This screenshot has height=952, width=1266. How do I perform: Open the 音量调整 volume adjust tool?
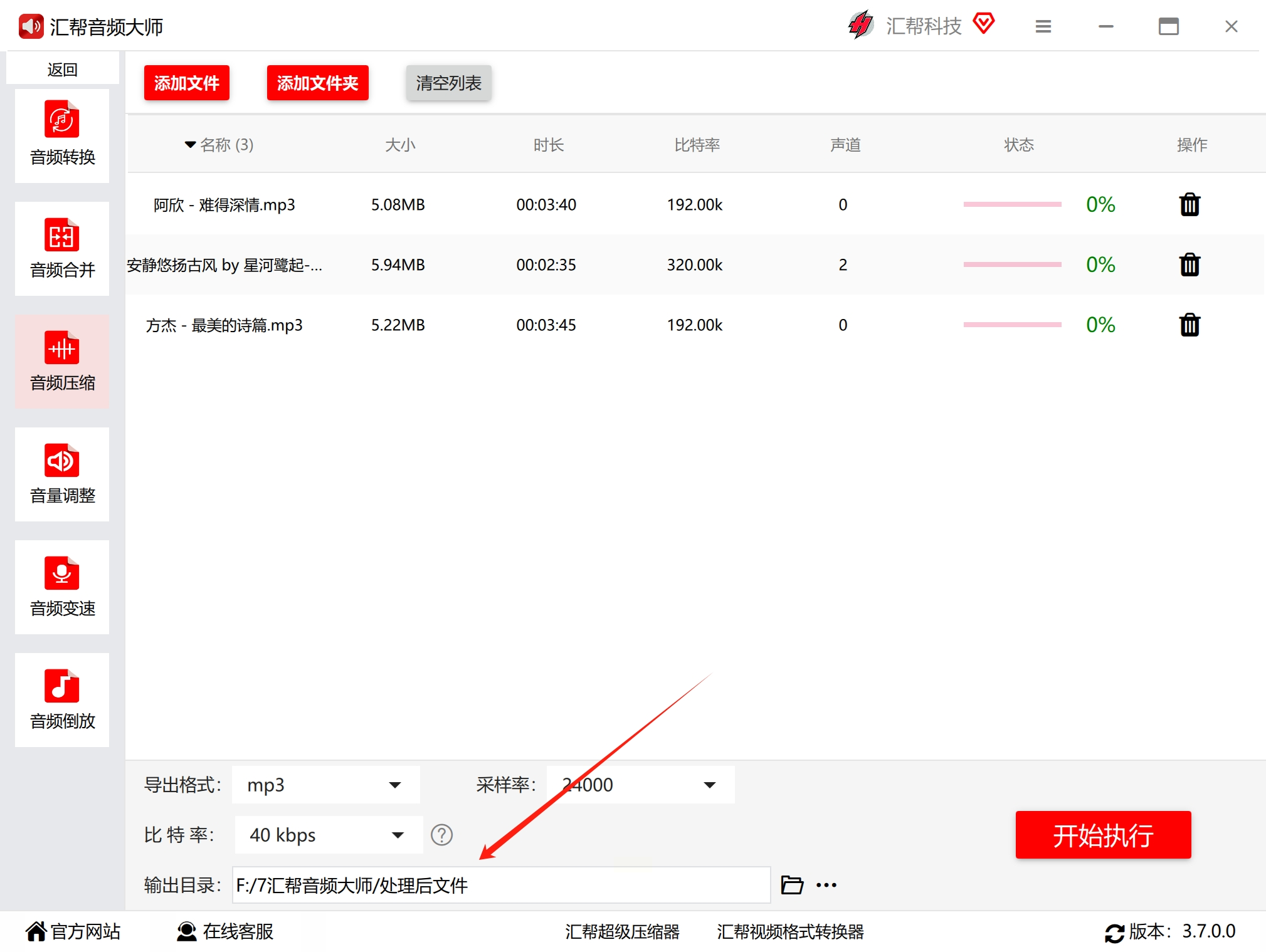click(x=62, y=474)
